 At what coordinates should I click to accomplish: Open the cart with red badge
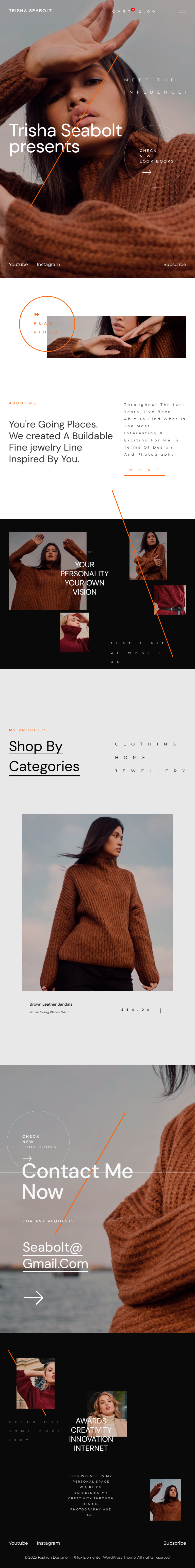134,11
